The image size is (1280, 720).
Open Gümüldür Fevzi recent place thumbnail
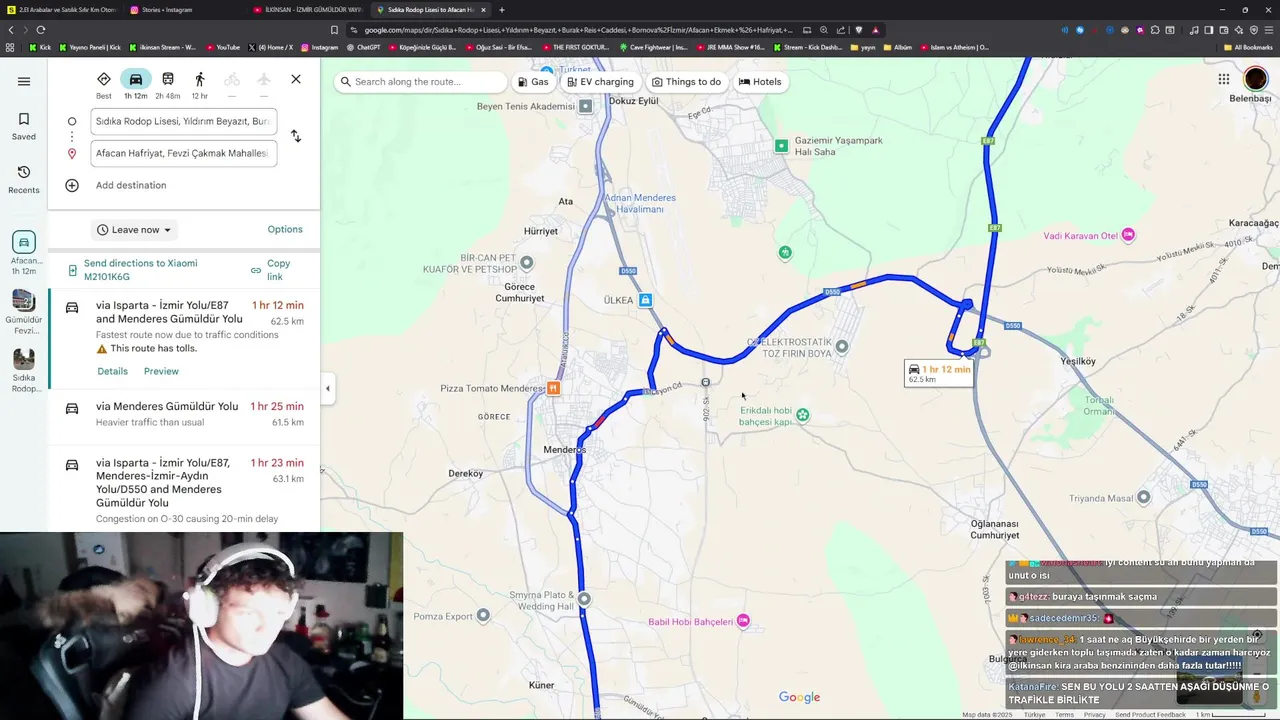pos(24,313)
